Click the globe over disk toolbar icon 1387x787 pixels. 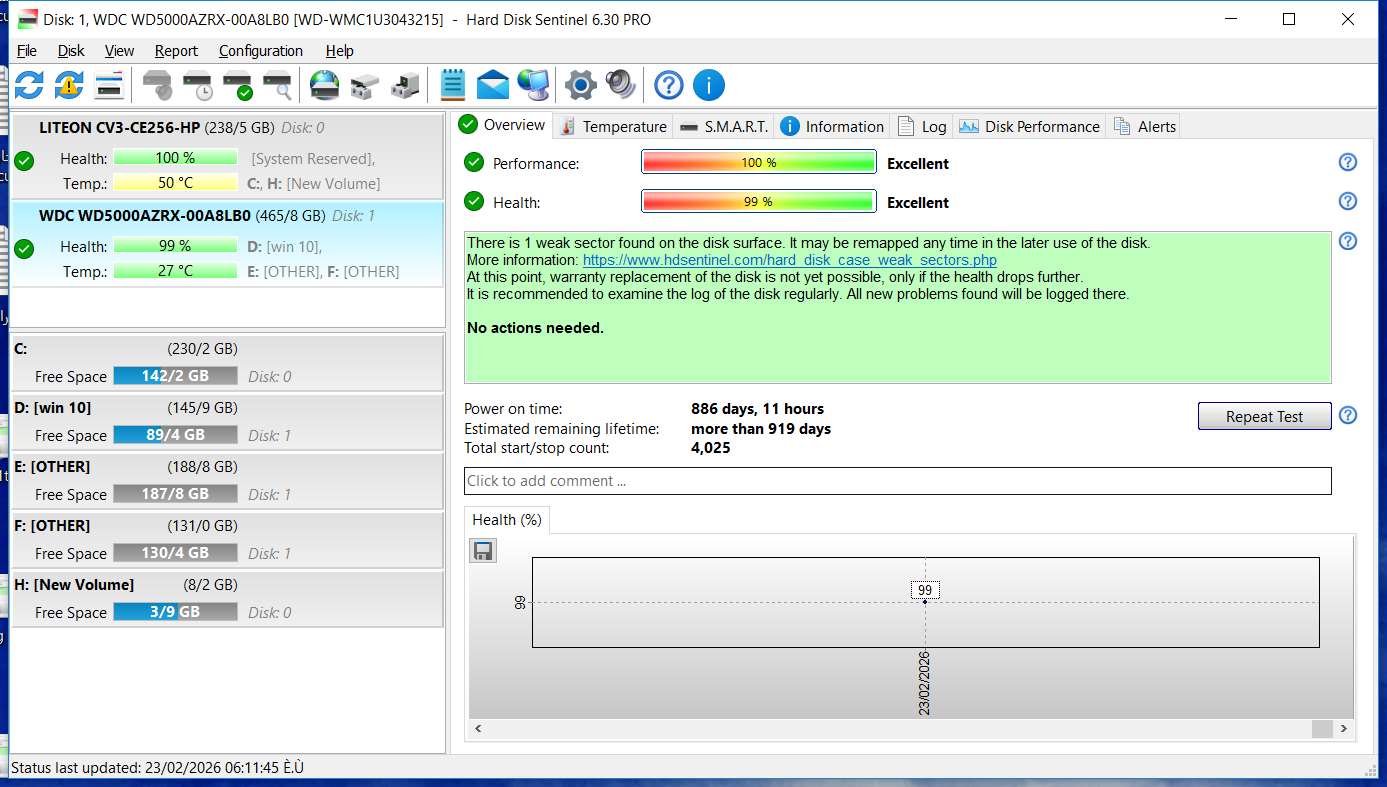(324, 85)
